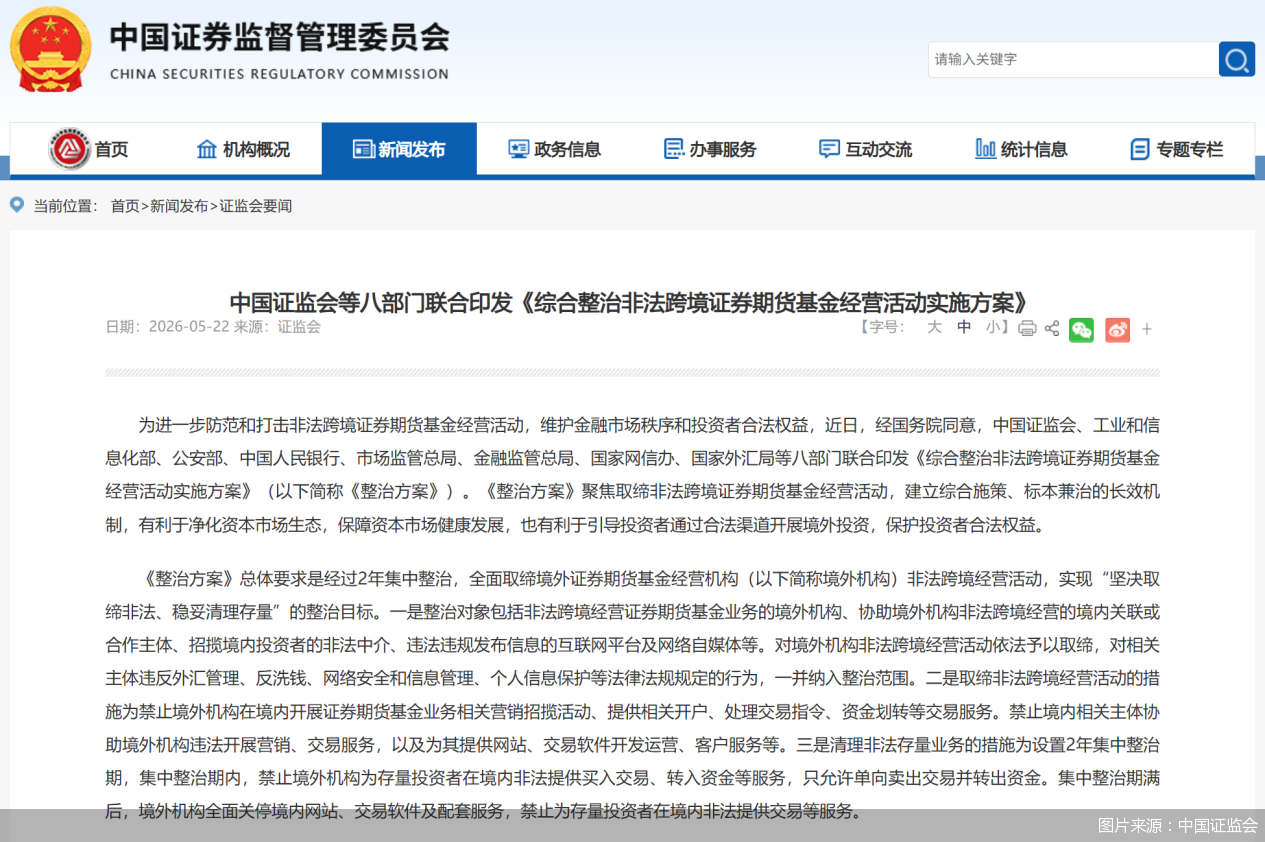Screen dimensions: 1265x842
Task: Click the red emblem icon beside 首页
Action: pos(69,149)
